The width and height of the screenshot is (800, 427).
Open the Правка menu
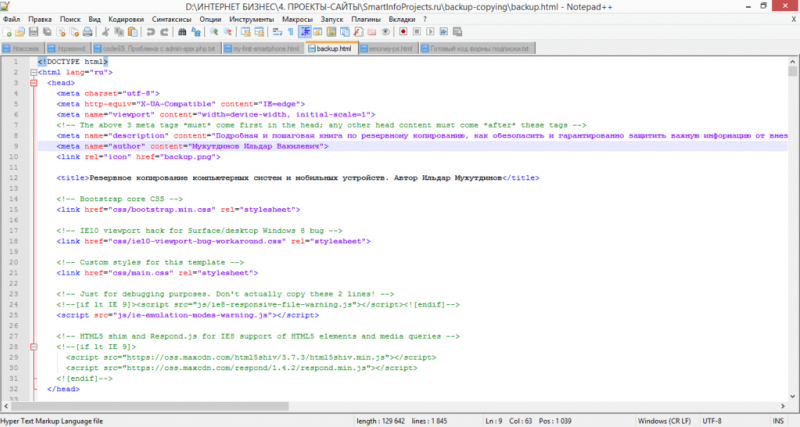40,19
